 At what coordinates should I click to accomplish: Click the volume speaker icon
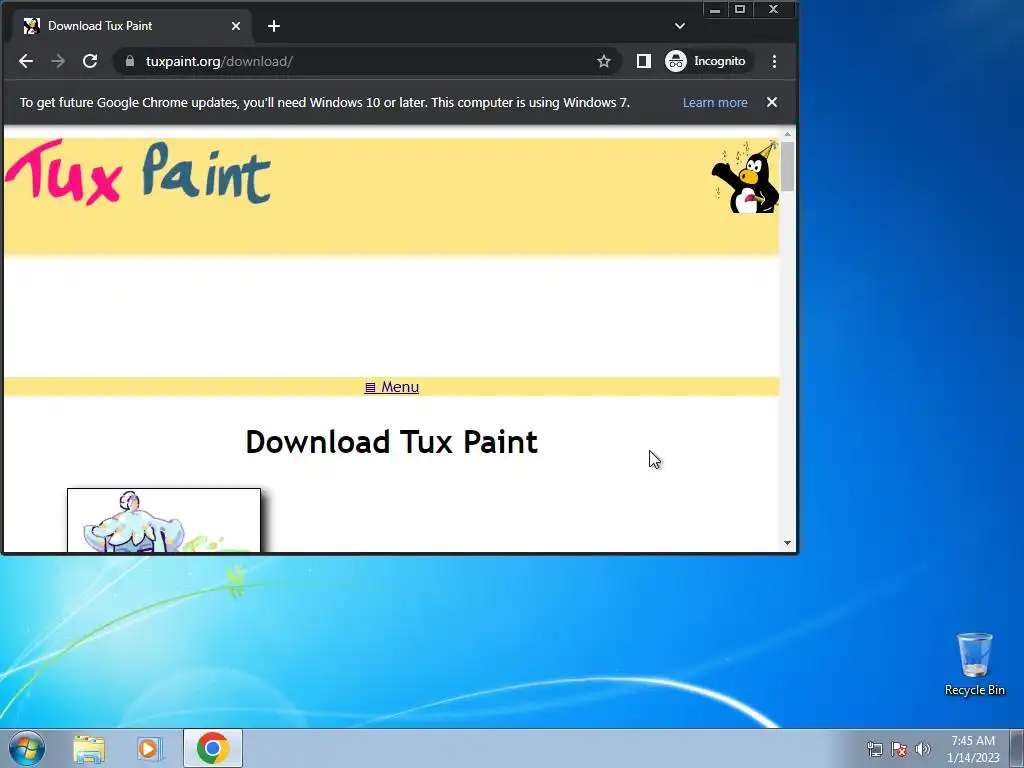point(923,749)
